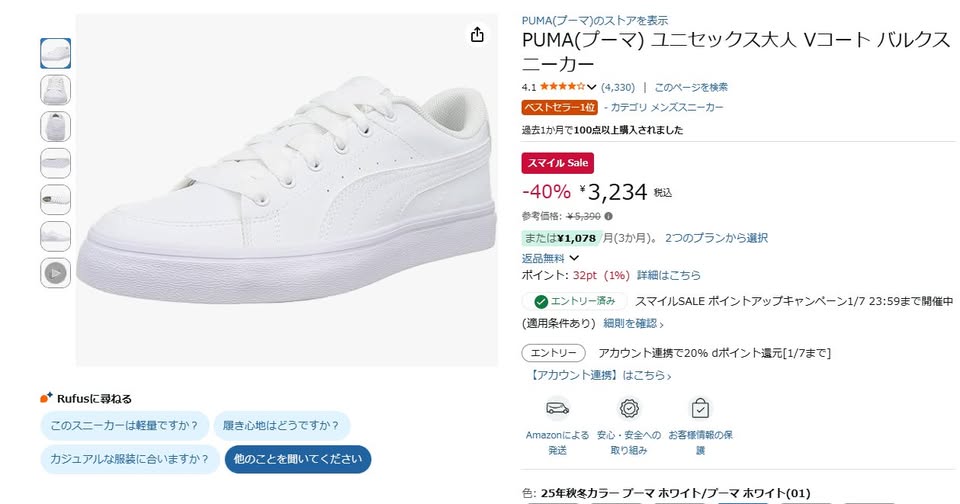Image resolution: width=960 pixels, height=504 pixels.
Task: Open 細則を確認 details link
Action: pos(634,323)
